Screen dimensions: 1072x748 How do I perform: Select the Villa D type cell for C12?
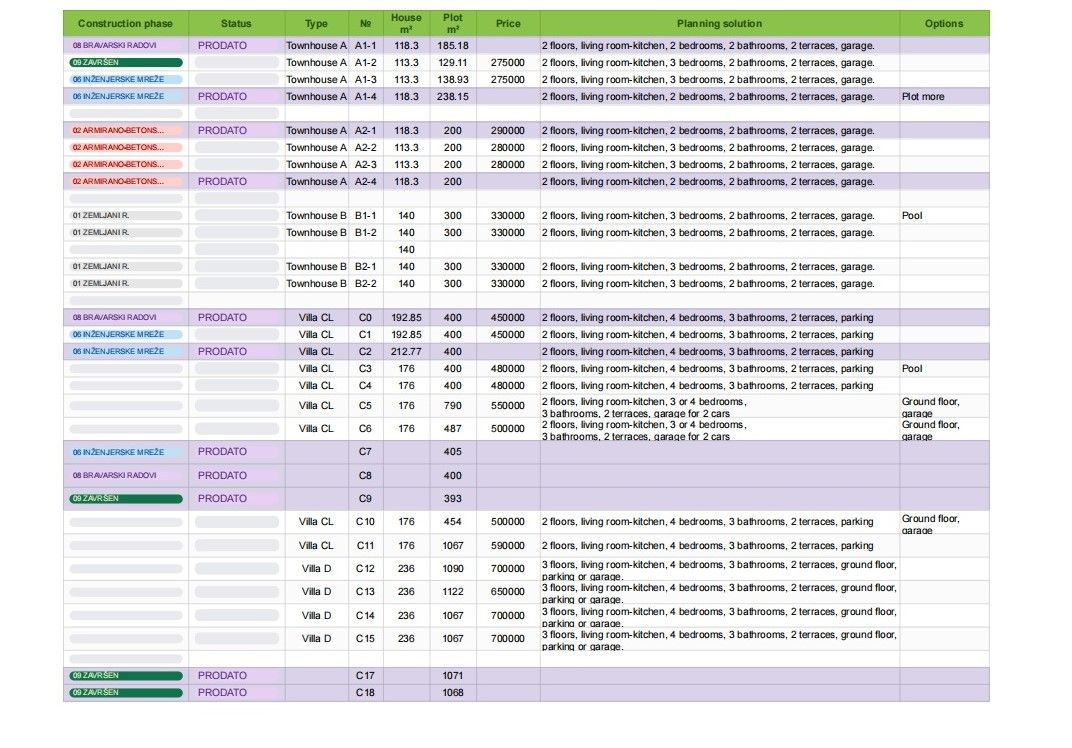point(317,569)
